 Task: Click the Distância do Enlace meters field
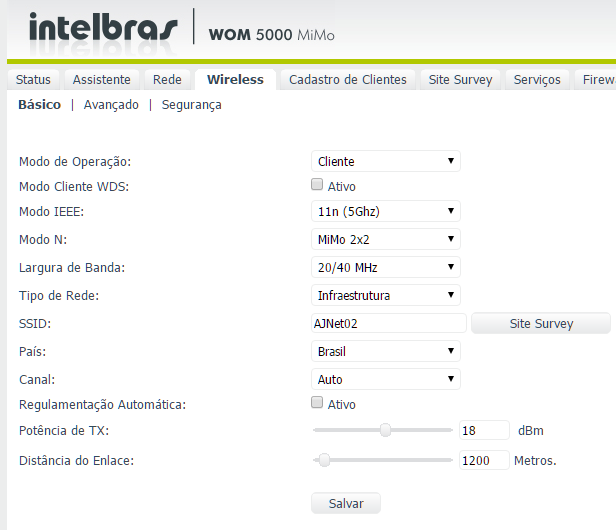pos(484,460)
